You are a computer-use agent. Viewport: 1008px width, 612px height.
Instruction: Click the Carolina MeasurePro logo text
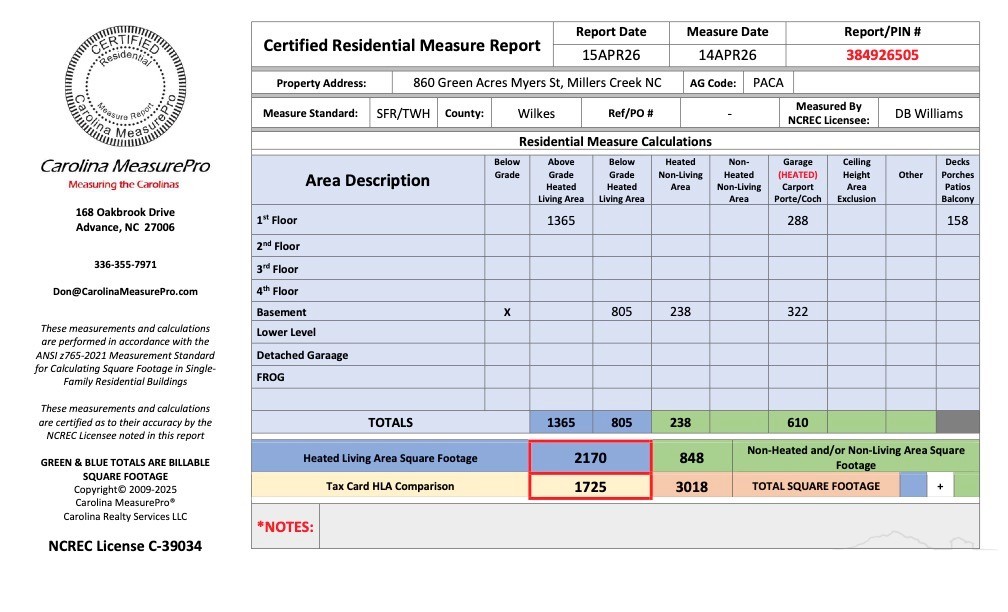[x=125, y=166]
